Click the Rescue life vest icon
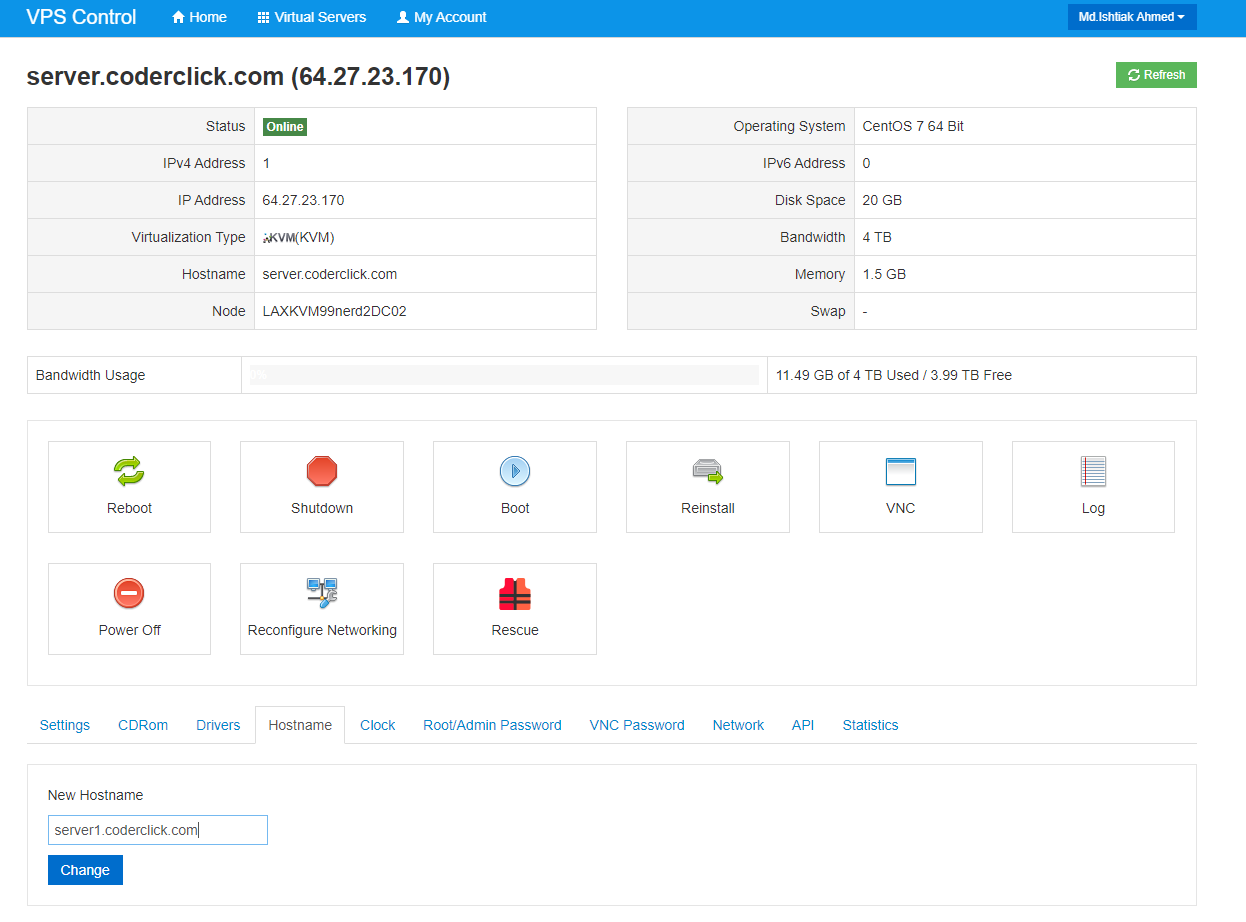 (x=515, y=593)
